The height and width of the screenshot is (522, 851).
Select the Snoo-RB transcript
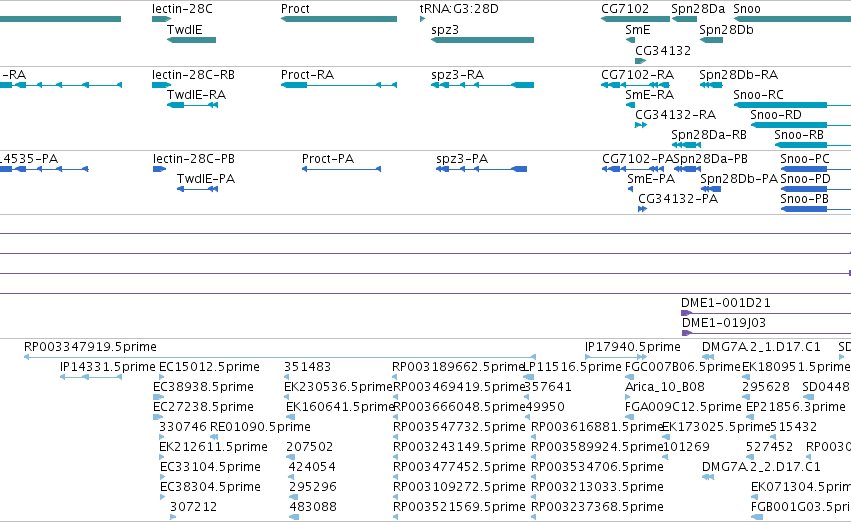[x=812, y=145]
